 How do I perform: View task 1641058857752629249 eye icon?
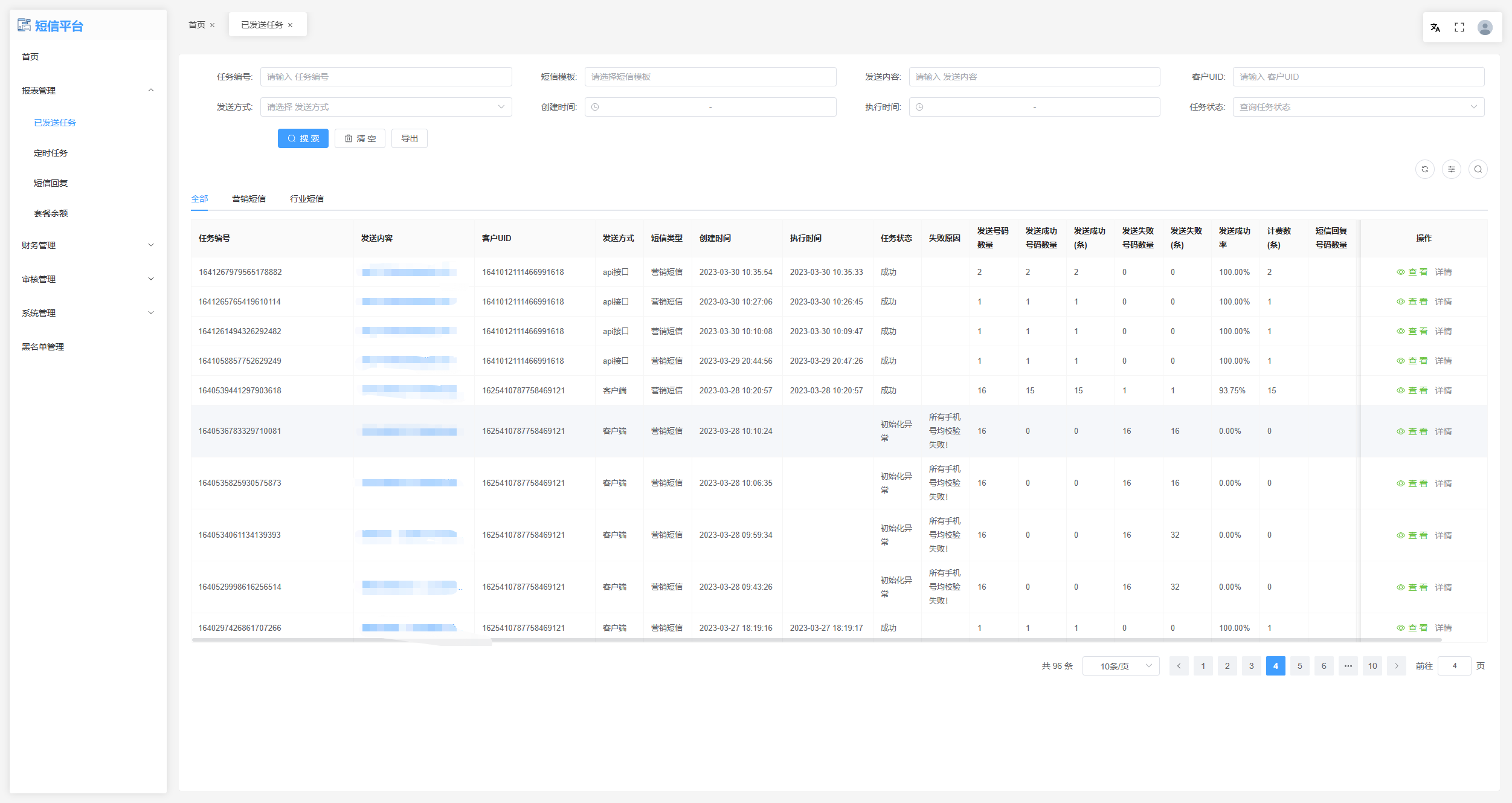[1401, 361]
